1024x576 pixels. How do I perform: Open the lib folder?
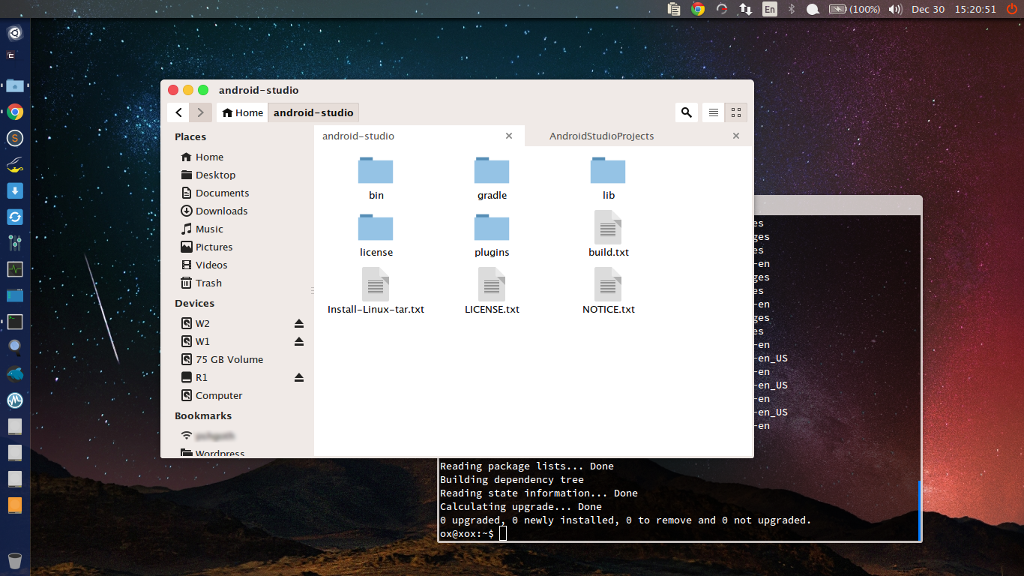(x=608, y=178)
